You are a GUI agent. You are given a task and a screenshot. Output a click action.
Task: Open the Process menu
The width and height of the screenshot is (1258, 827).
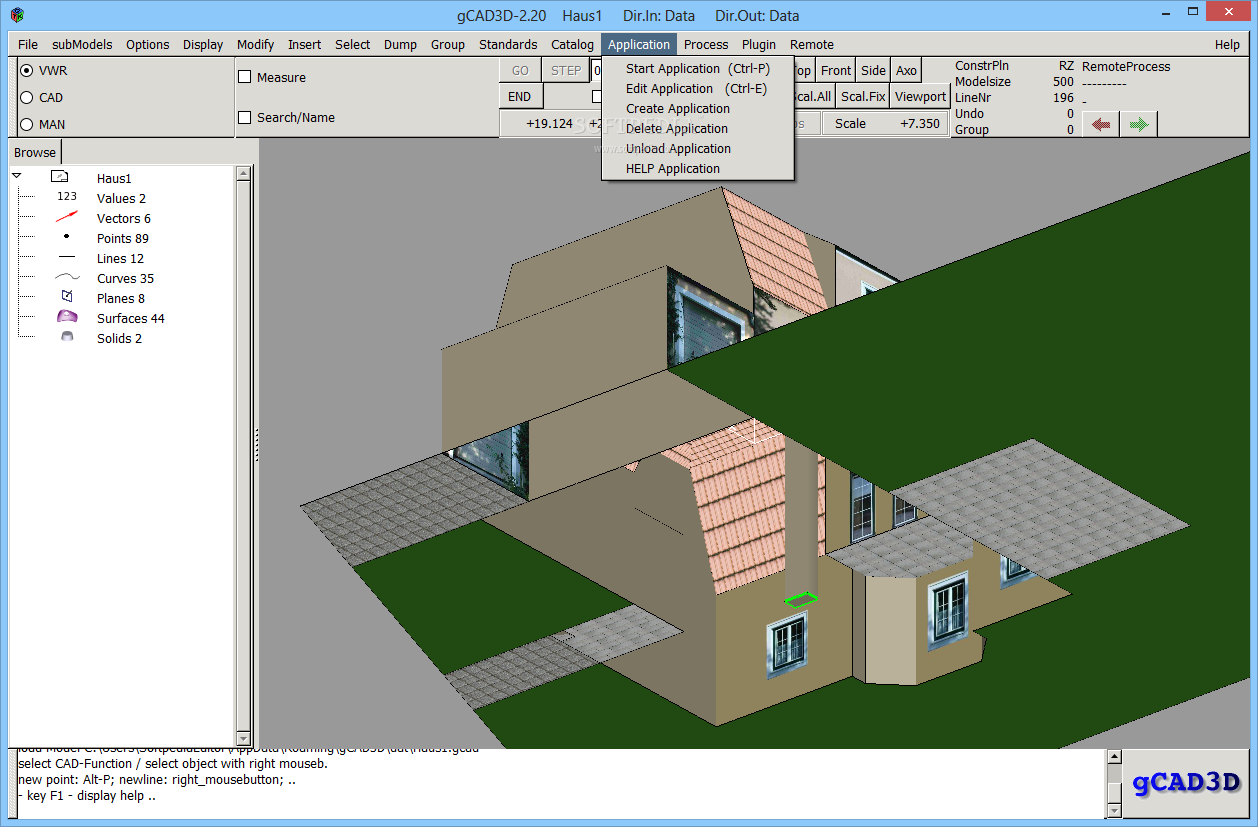click(x=706, y=44)
